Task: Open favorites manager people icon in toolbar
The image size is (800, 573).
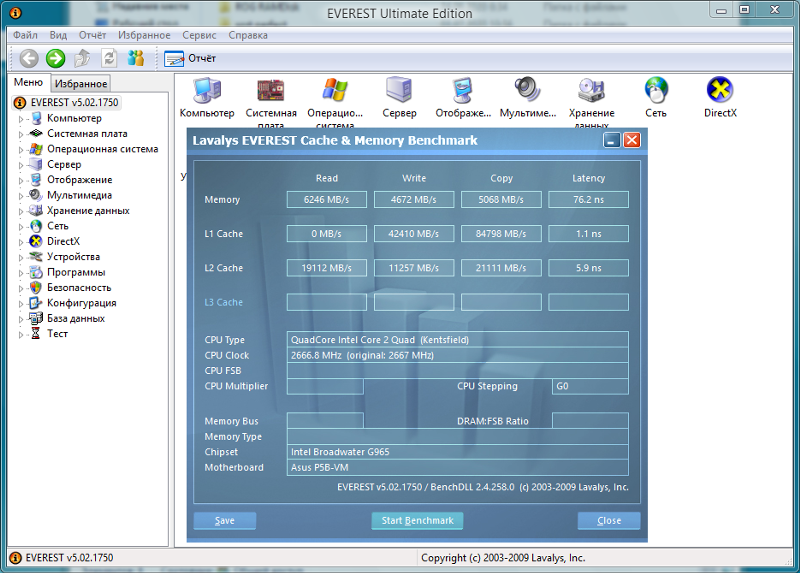Action: point(136,58)
